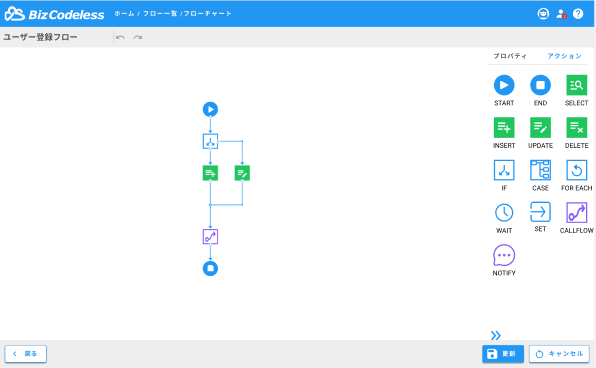This screenshot has width=596, height=368.
Task: Select the START action icon in palette
Action: coord(504,85)
